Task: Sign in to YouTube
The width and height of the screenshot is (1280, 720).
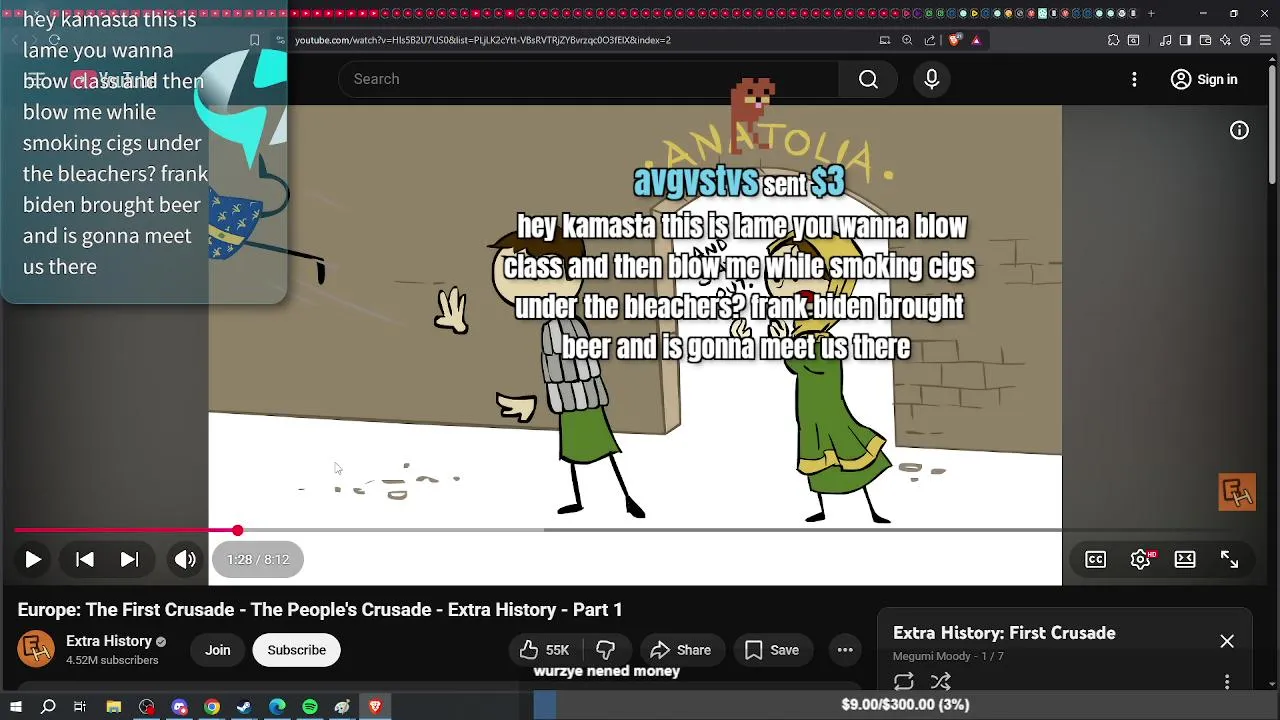Action: tap(1204, 79)
